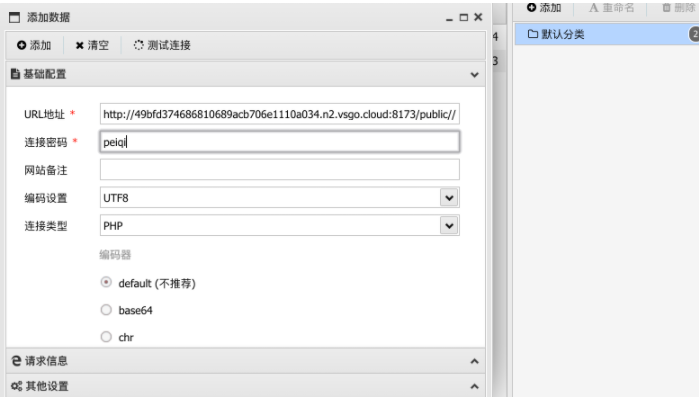699x397 pixels.
Task: Click the chevron on the 基础配置 header
Action: [474, 74]
